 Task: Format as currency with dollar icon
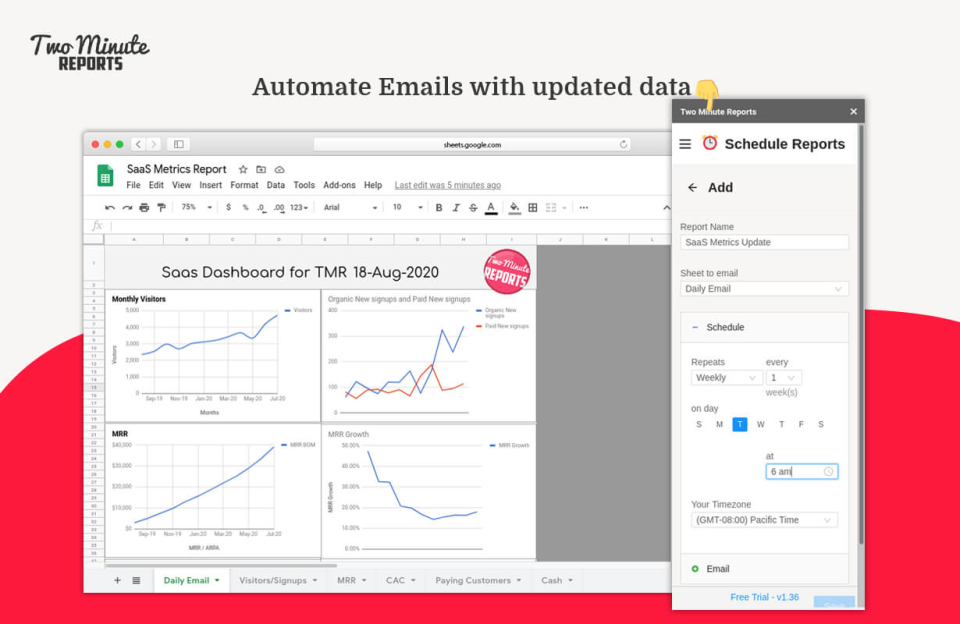pos(228,208)
